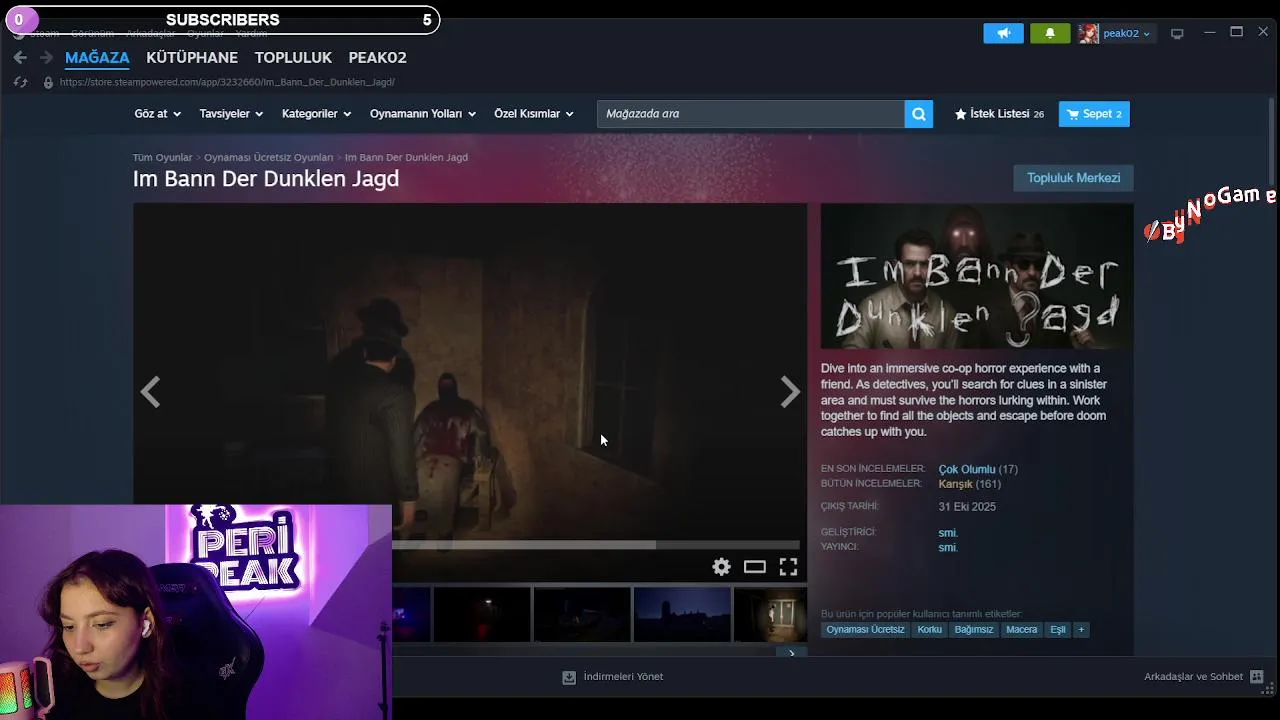Select the Bağımsız tag
This screenshot has width=1280, height=720.
(973, 630)
